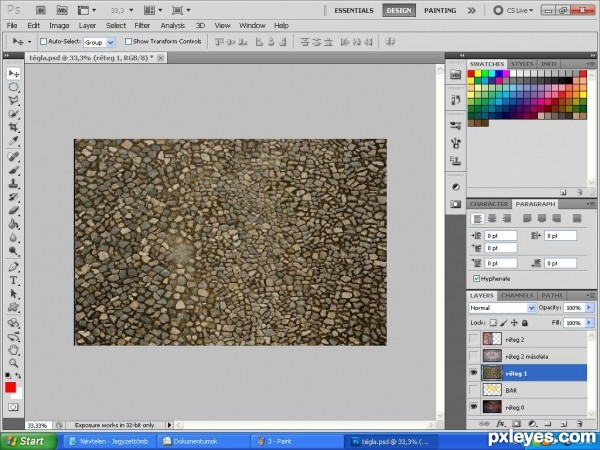Show the réteg 2 layer
The width and height of the screenshot is (600, 450).
[x=474, y=339]
